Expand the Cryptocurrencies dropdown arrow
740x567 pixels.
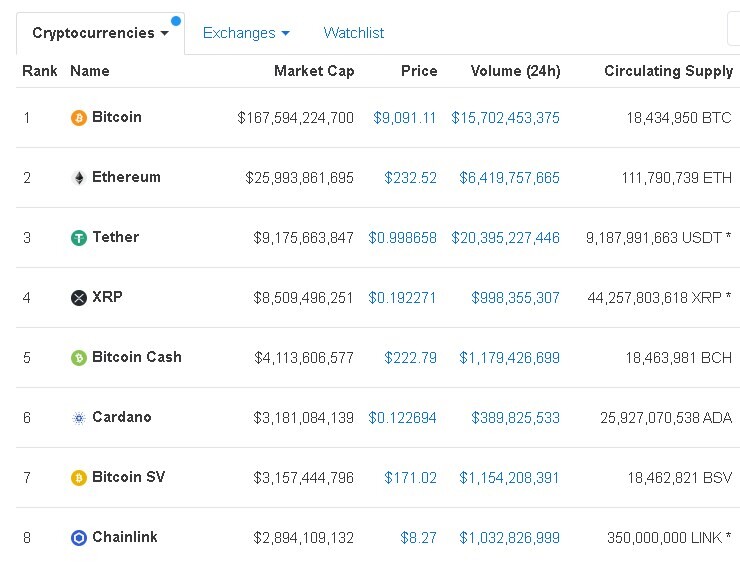[165, 34]
